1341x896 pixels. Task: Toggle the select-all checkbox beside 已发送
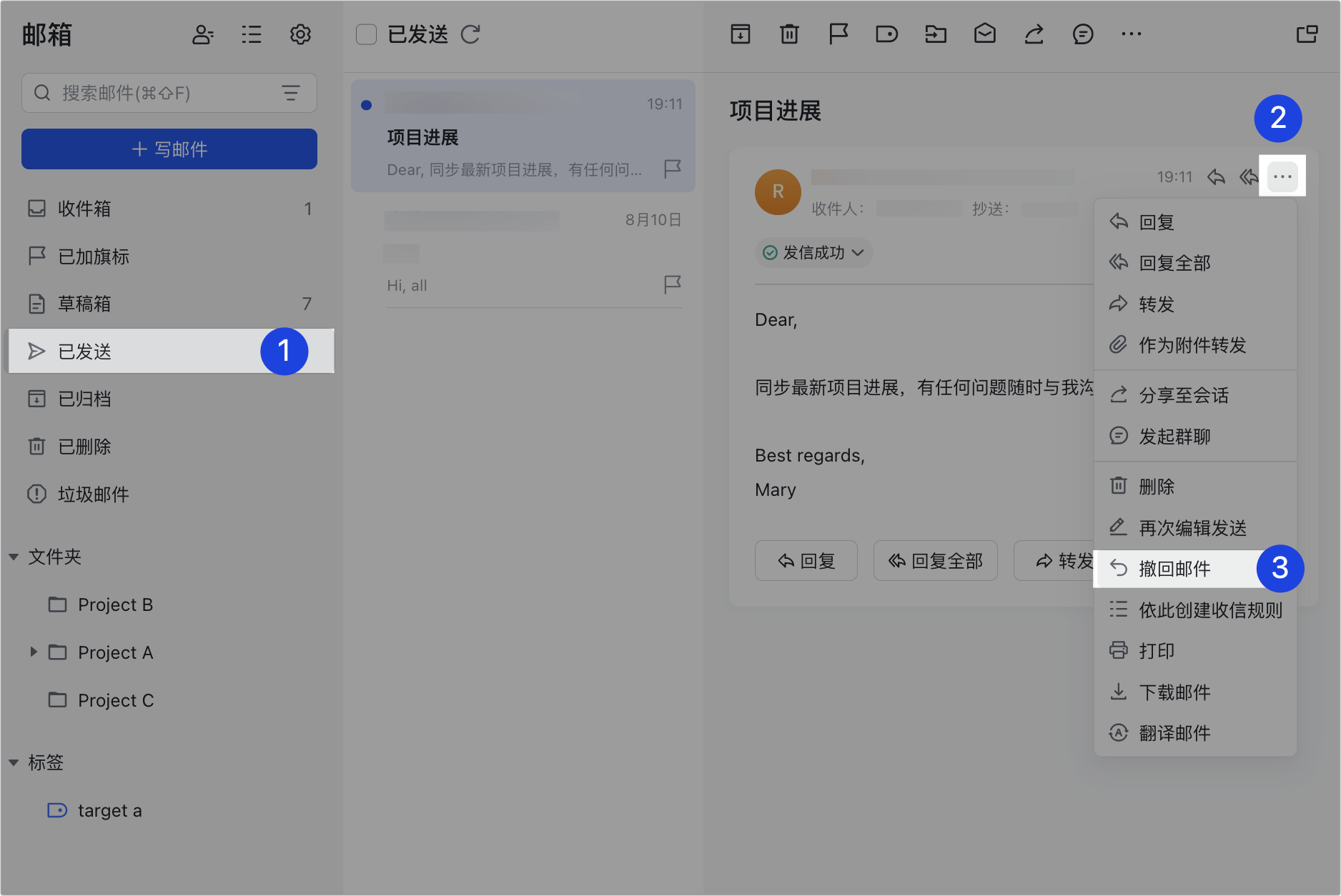tap(366, 34)
